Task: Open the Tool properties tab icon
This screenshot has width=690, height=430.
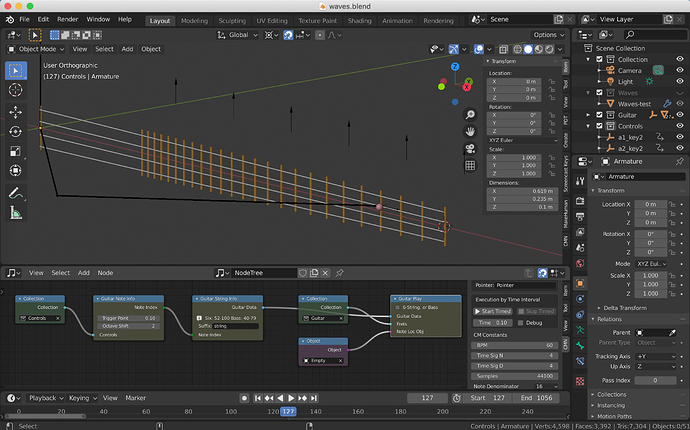Action: (580, 181)
